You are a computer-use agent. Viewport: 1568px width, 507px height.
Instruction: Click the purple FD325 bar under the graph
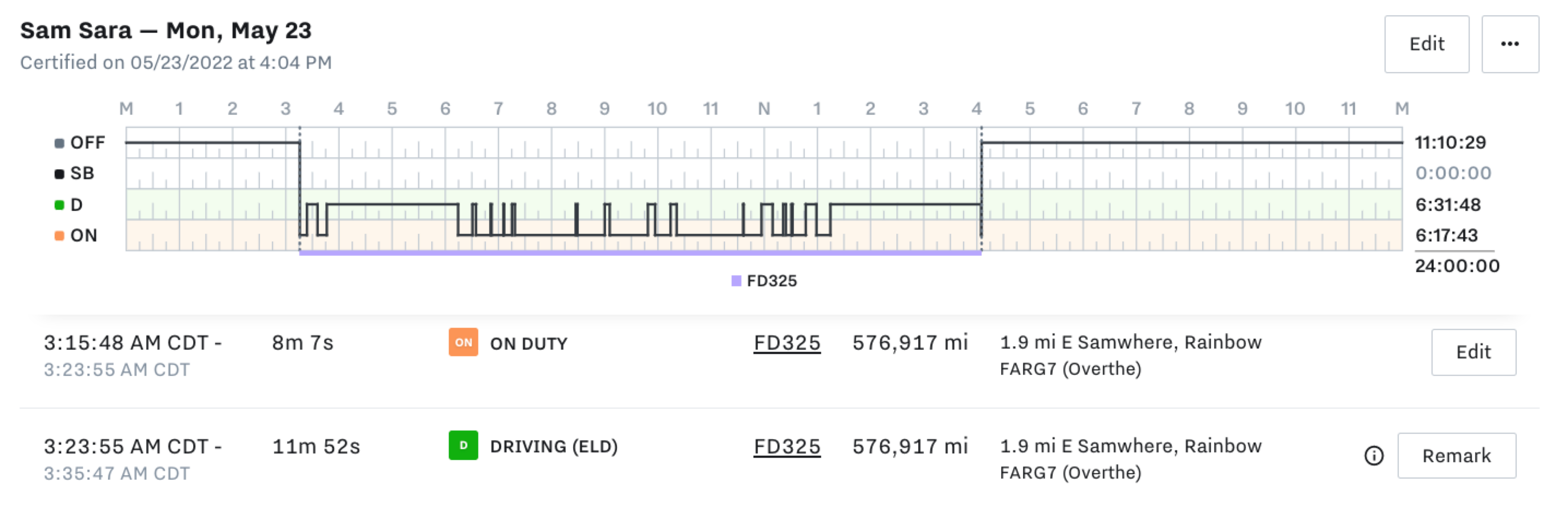(640, 253)
